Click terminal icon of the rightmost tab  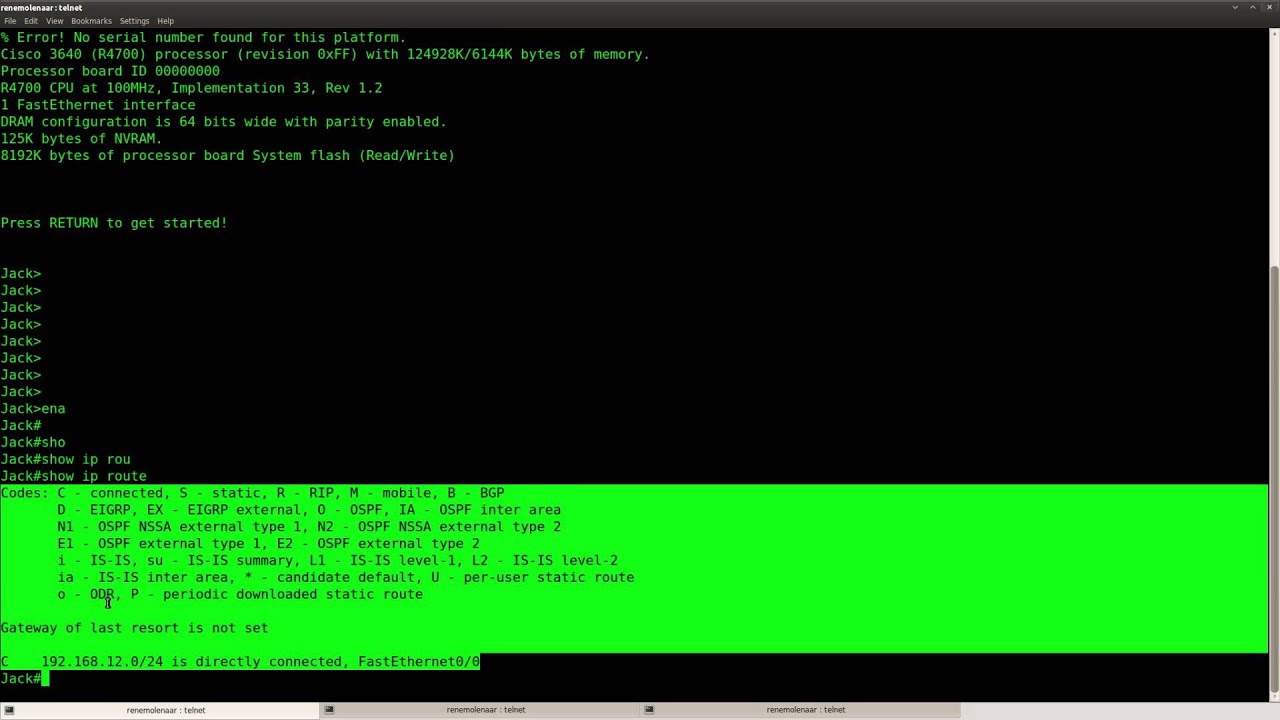pos(649,710)
